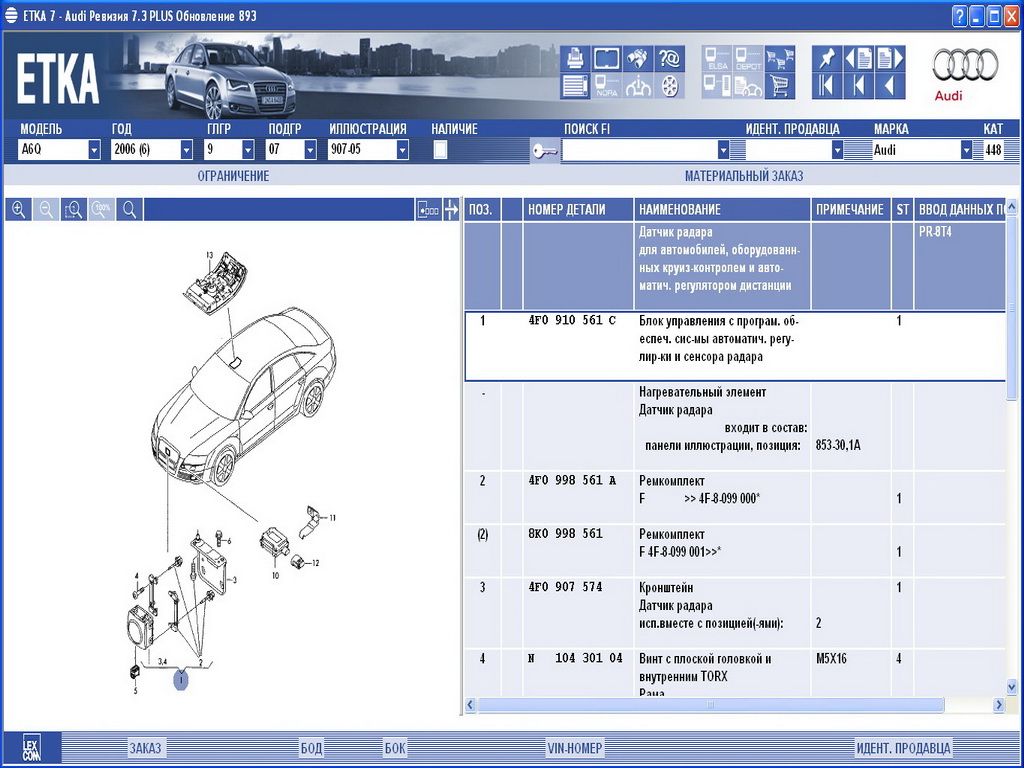Toggle the НАЛИЧИЕ checkbox

pyautogui.click(x=440, y=150)
